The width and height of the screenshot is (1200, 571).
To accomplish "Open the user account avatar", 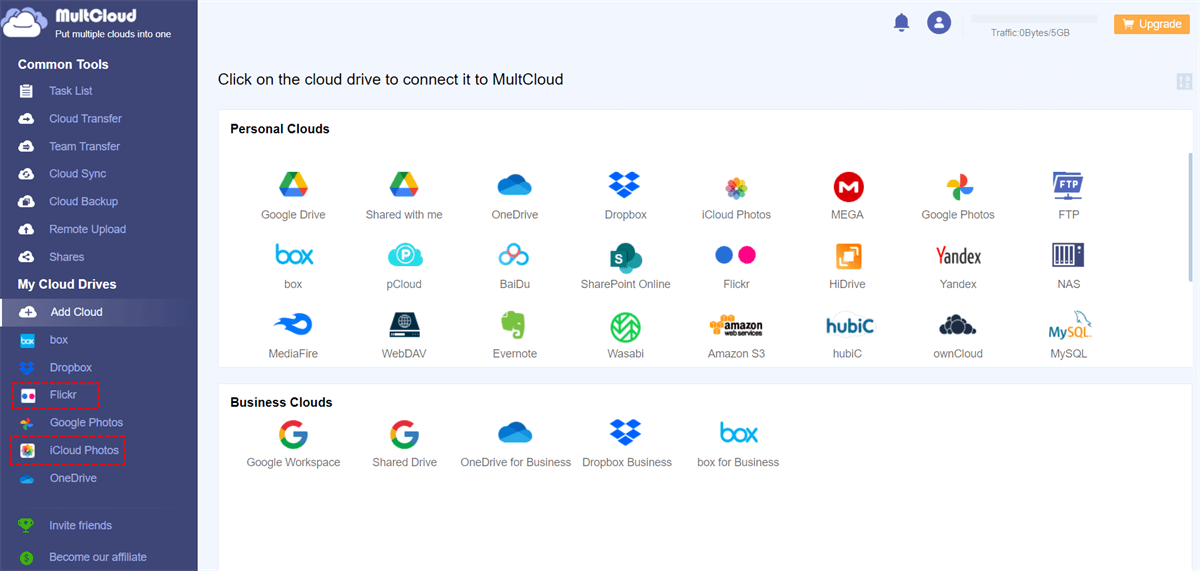I will [938, 23].
